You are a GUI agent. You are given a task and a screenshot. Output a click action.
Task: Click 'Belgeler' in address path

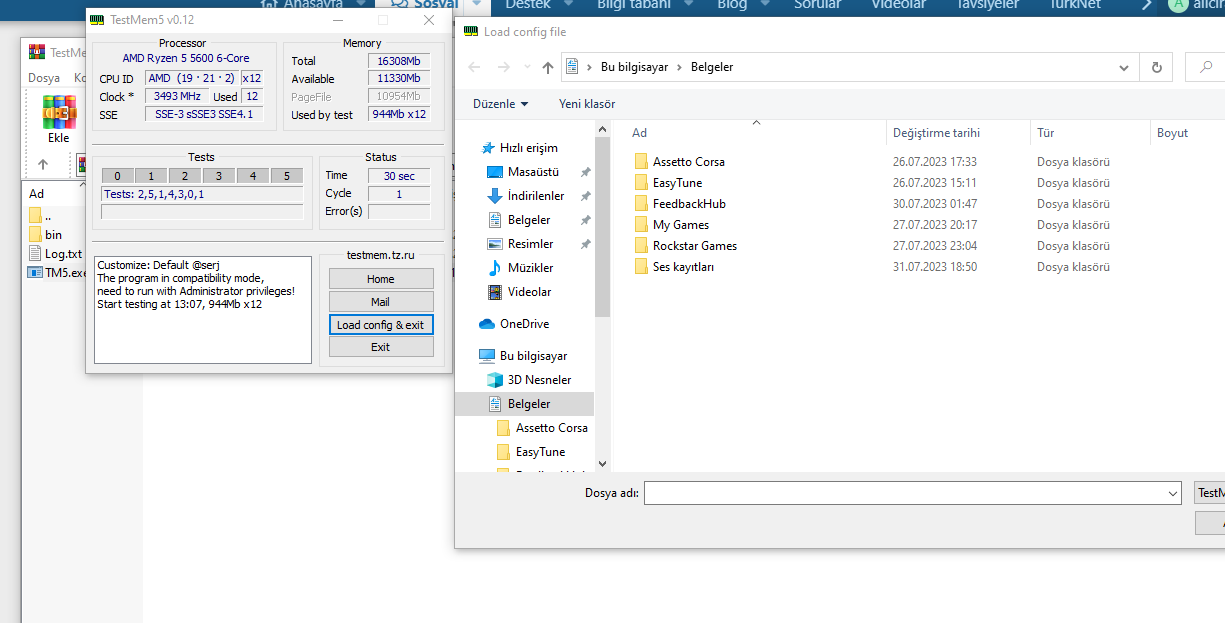point(712,67)
